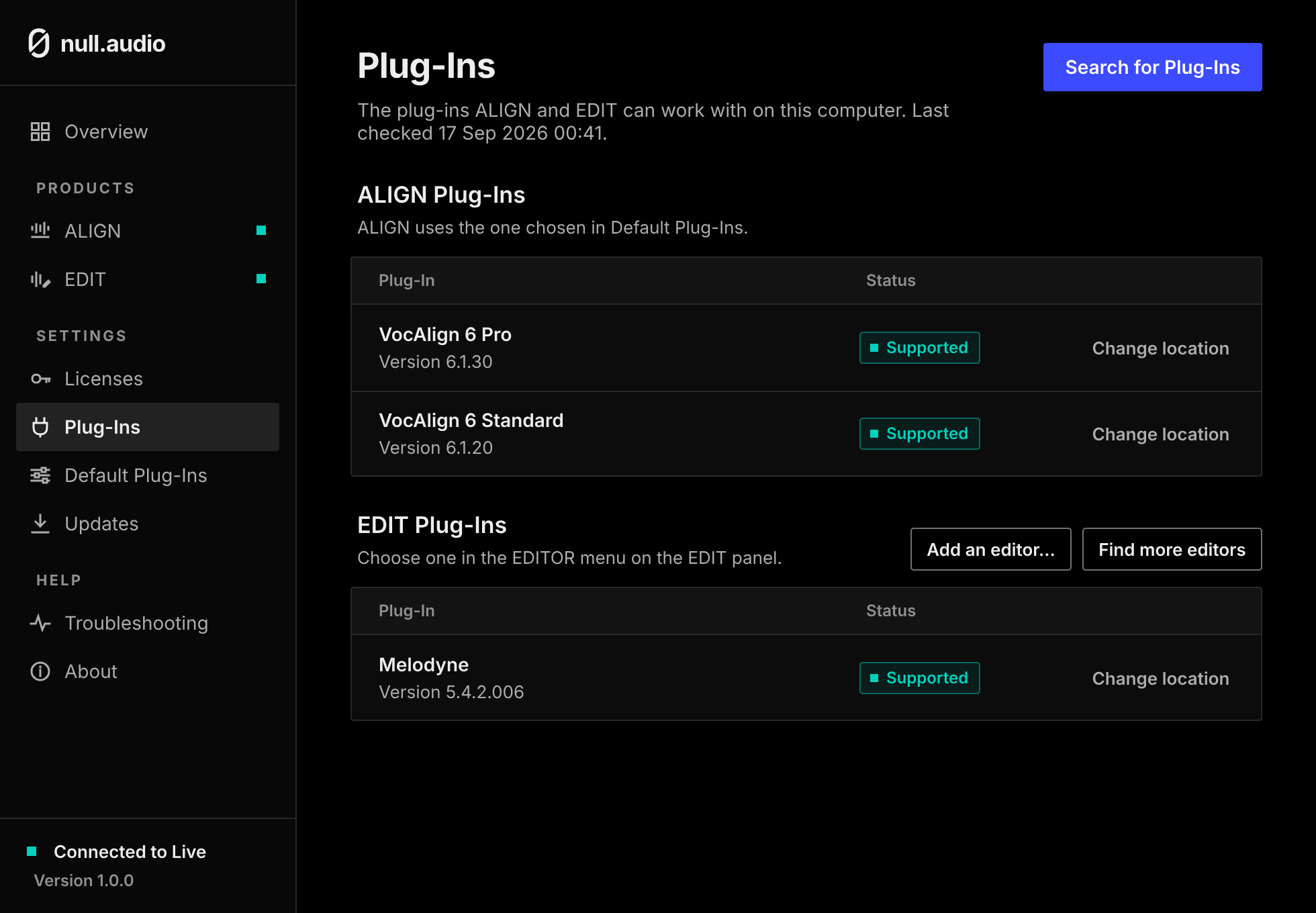Click Supported badge for VocAlign 6 Standard

[919, 434]
